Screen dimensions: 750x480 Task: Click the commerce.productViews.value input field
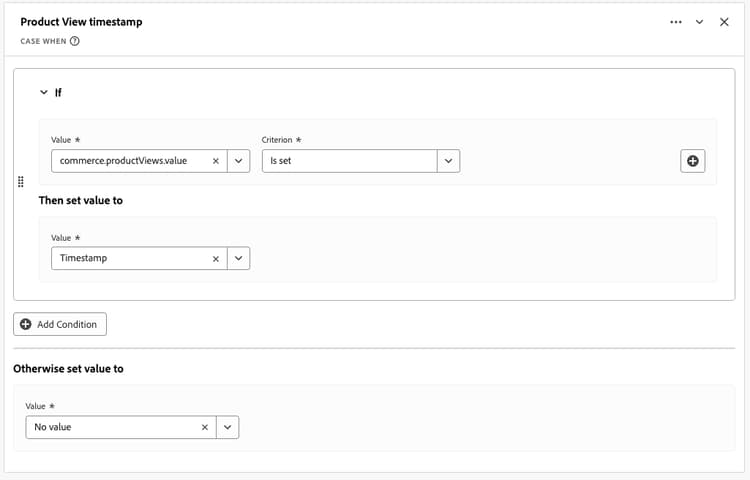139,161
